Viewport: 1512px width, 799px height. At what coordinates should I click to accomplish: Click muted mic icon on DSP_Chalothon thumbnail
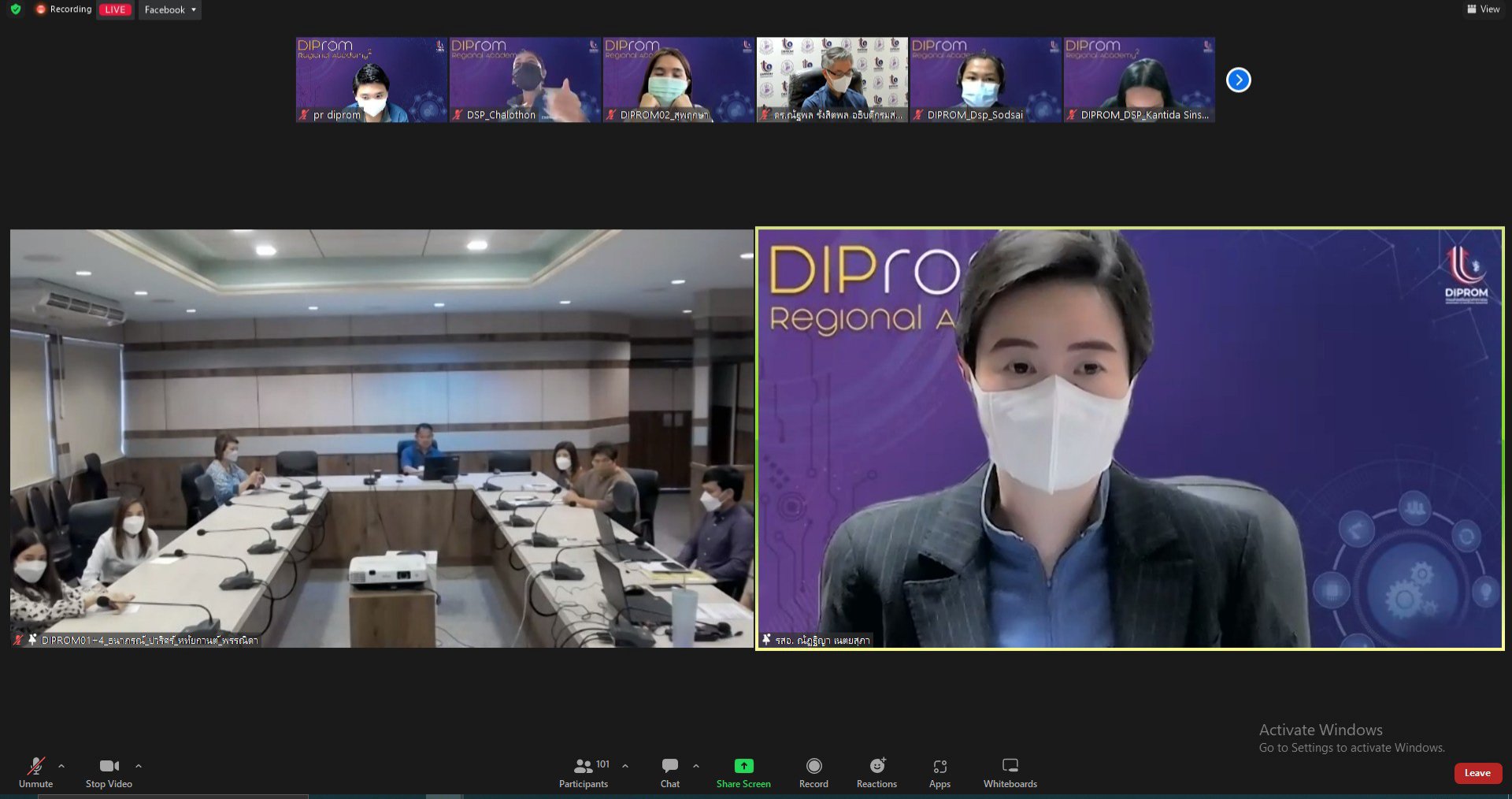pos(458,115)
